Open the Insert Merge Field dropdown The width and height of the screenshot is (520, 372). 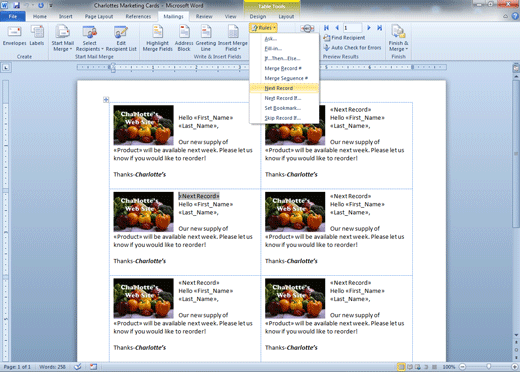[233, 39]
